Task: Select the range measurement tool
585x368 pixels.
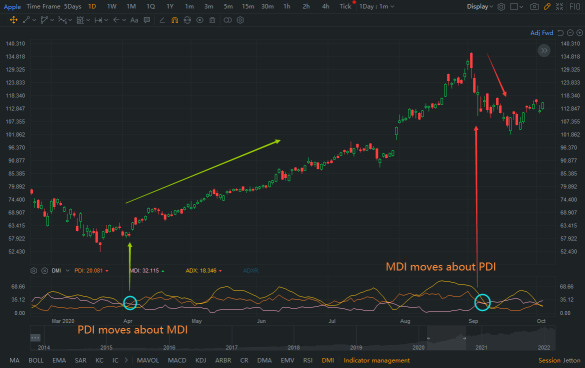Action: pos(98,20)
